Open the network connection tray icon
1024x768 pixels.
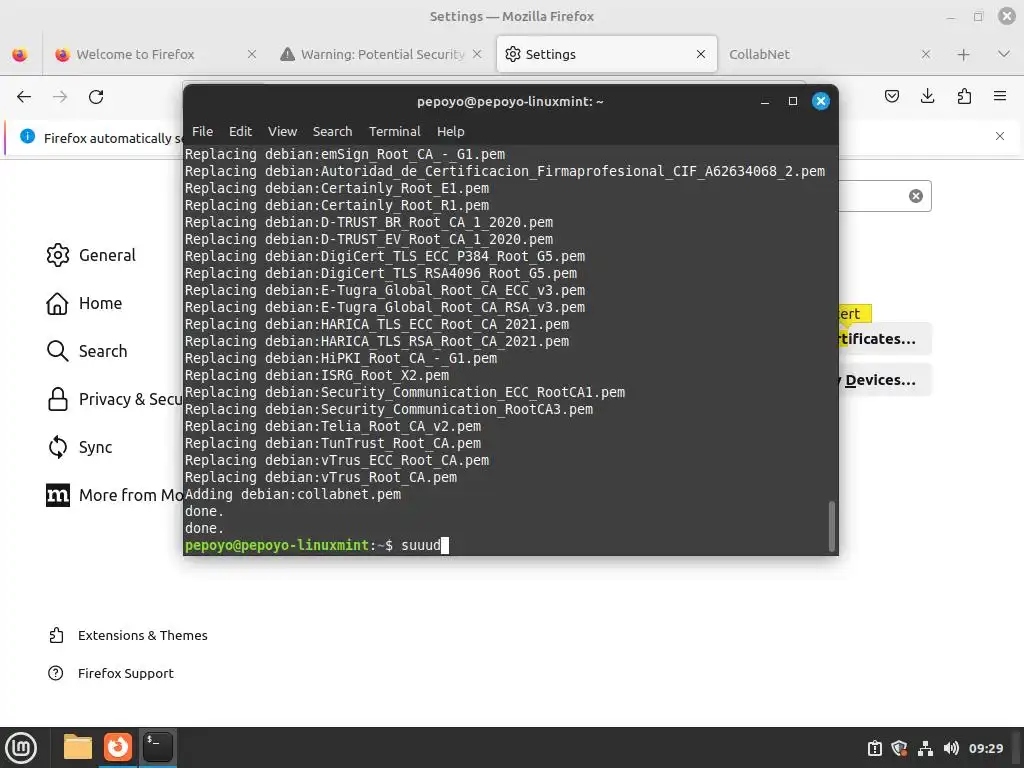tap(925, 748)
